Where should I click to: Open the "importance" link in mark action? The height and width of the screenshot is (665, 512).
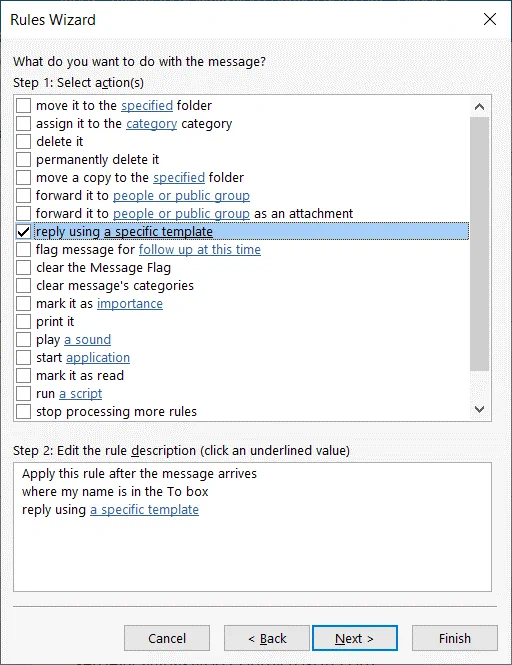point(130,304)
